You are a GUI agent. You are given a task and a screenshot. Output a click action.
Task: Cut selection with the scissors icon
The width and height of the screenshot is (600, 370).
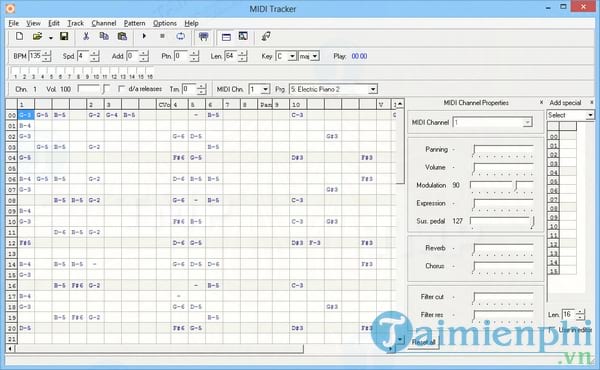86,36
